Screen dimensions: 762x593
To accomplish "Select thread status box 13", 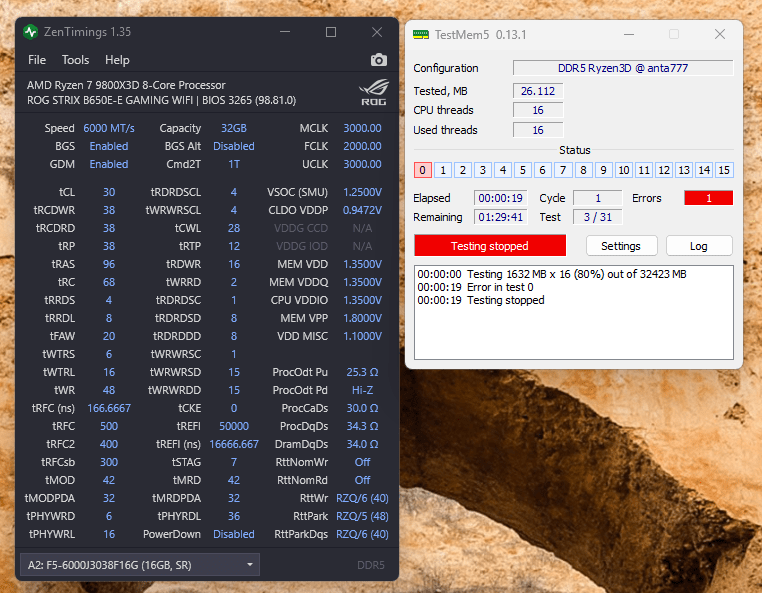I will pyautogui.click(x=684, y=170).
